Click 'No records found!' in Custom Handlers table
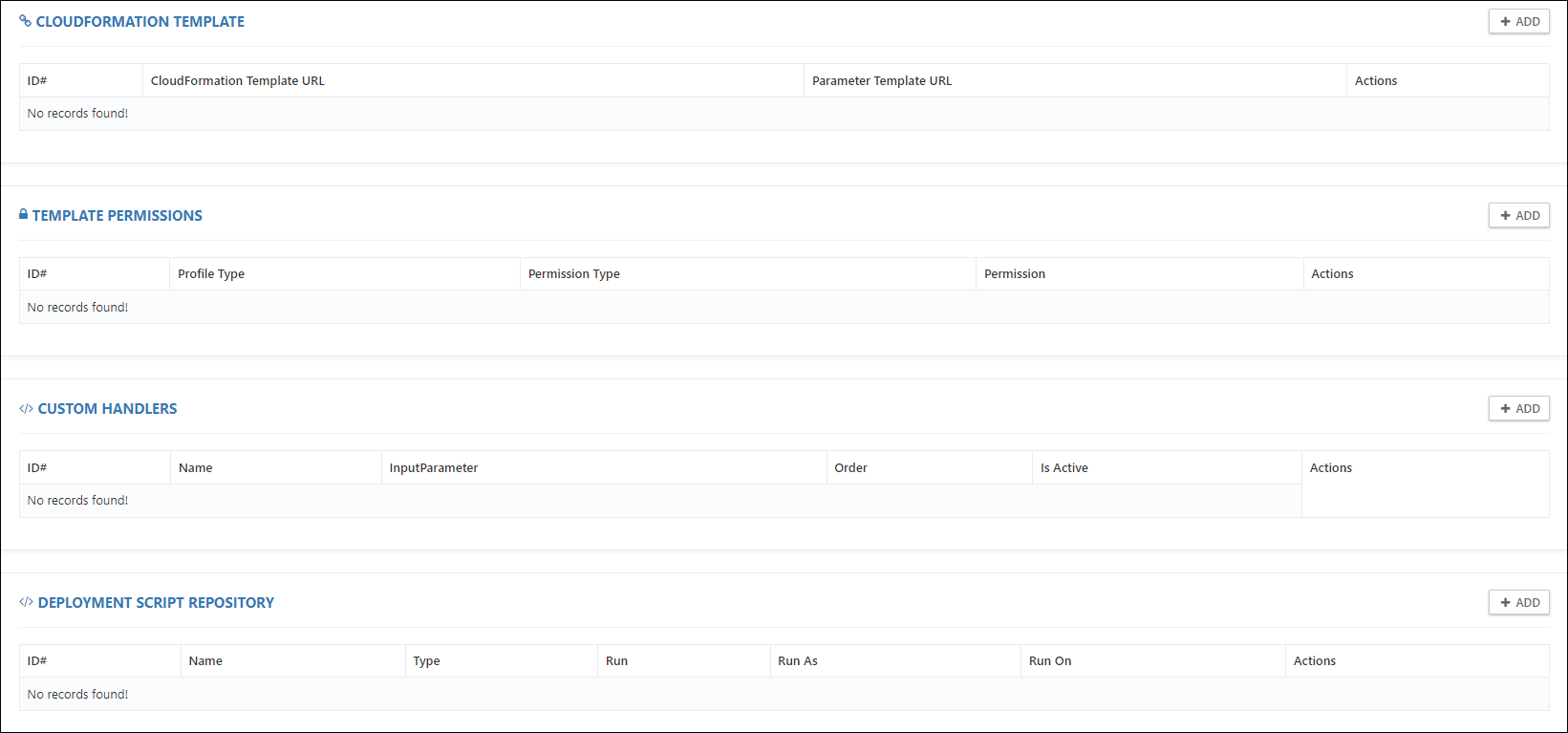The width and height of the screenshot is (1568, 733). point(77,500)
